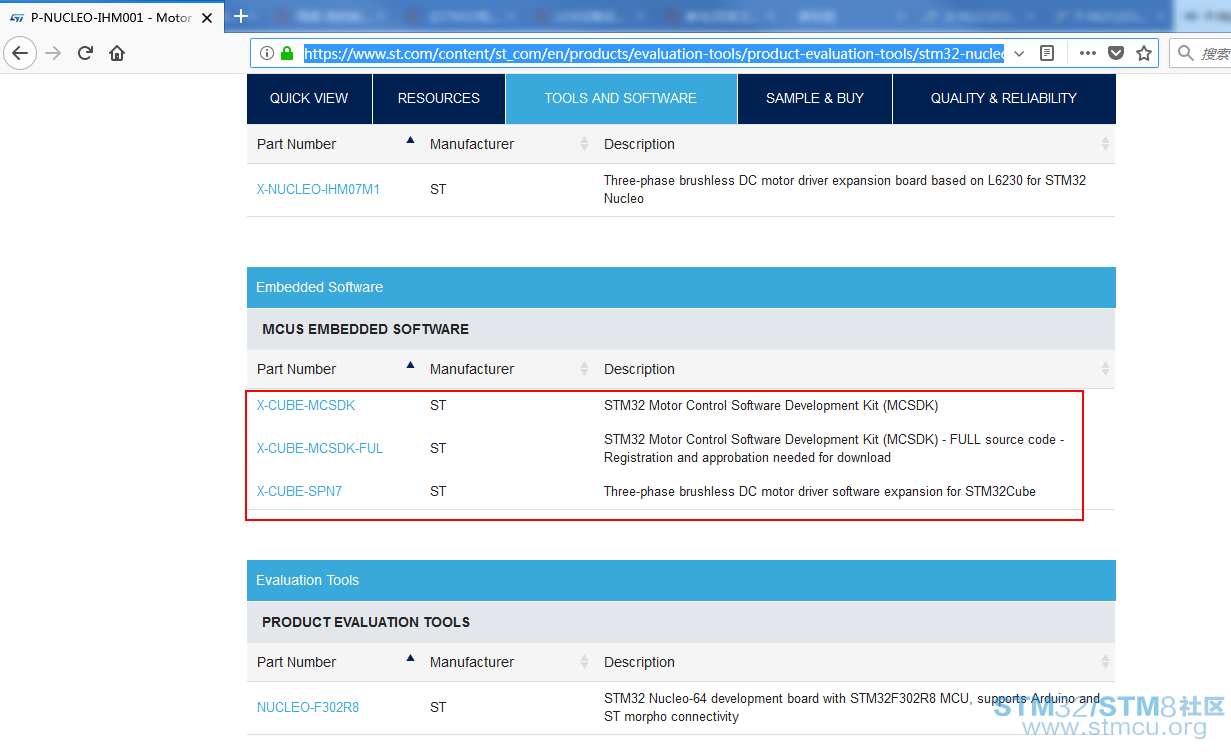Switch to the RESOURCES tab
Image resolution: width=1231 pixels, height=752 pixels.
[439, 98]
